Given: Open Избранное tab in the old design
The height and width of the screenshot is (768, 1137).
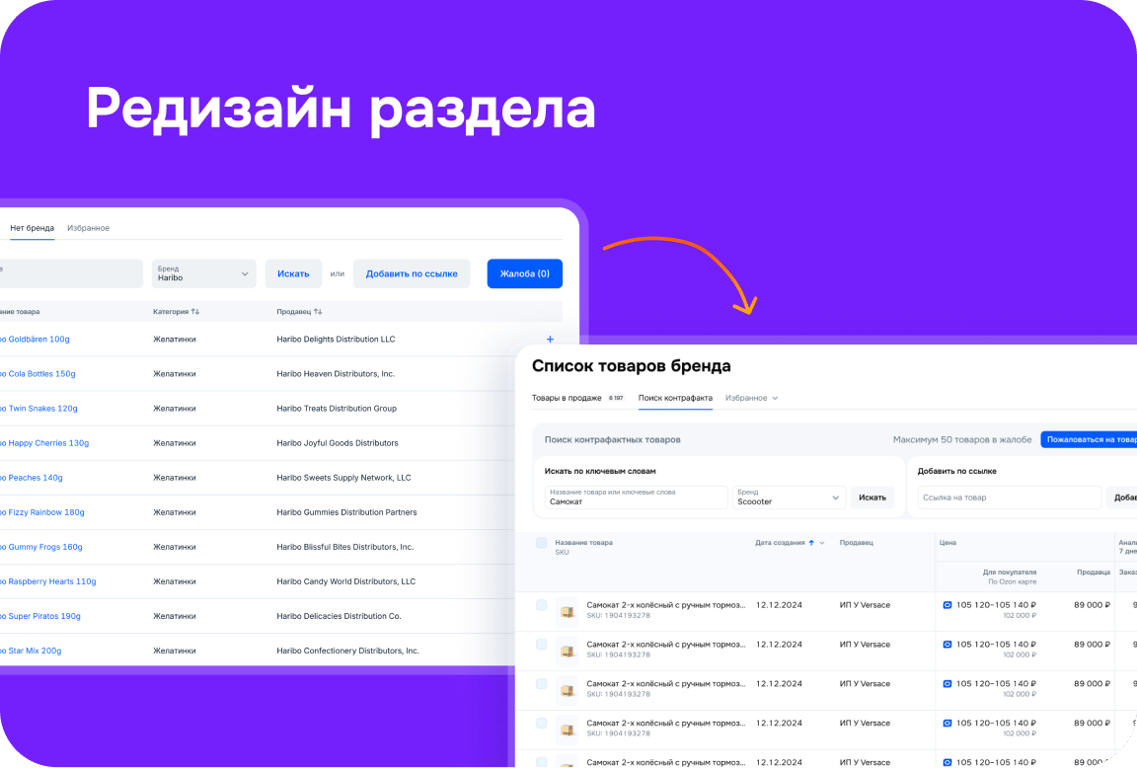Looking at the screenshot, I should click(x=88, y=228).
